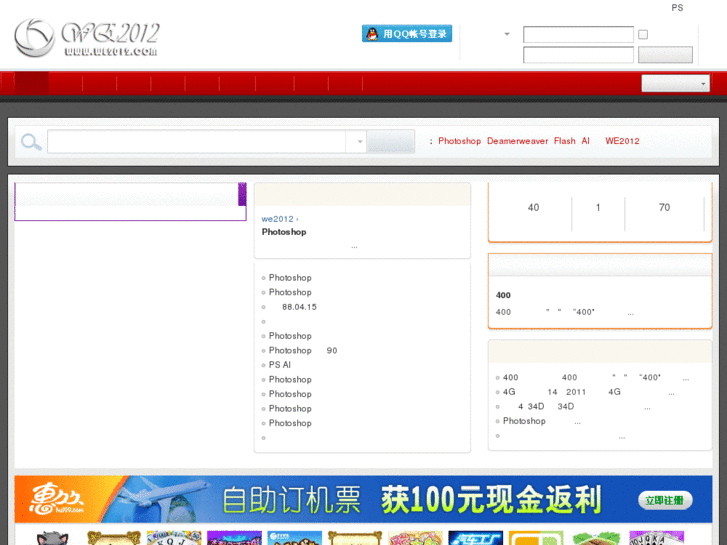Open the bold Photoshop featured article
This screenshot has width=727, height=545.
(x=284, y=232)
